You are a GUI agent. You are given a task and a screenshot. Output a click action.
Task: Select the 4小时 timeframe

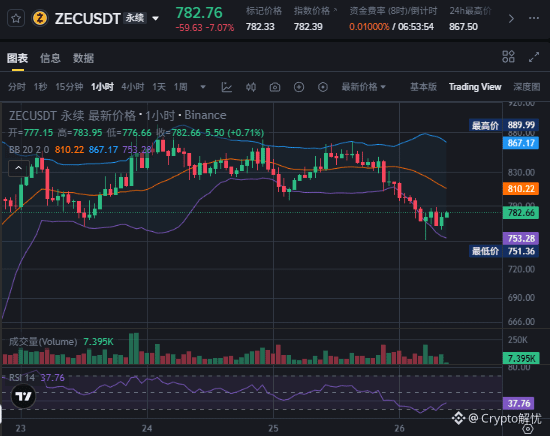[133, 87]
